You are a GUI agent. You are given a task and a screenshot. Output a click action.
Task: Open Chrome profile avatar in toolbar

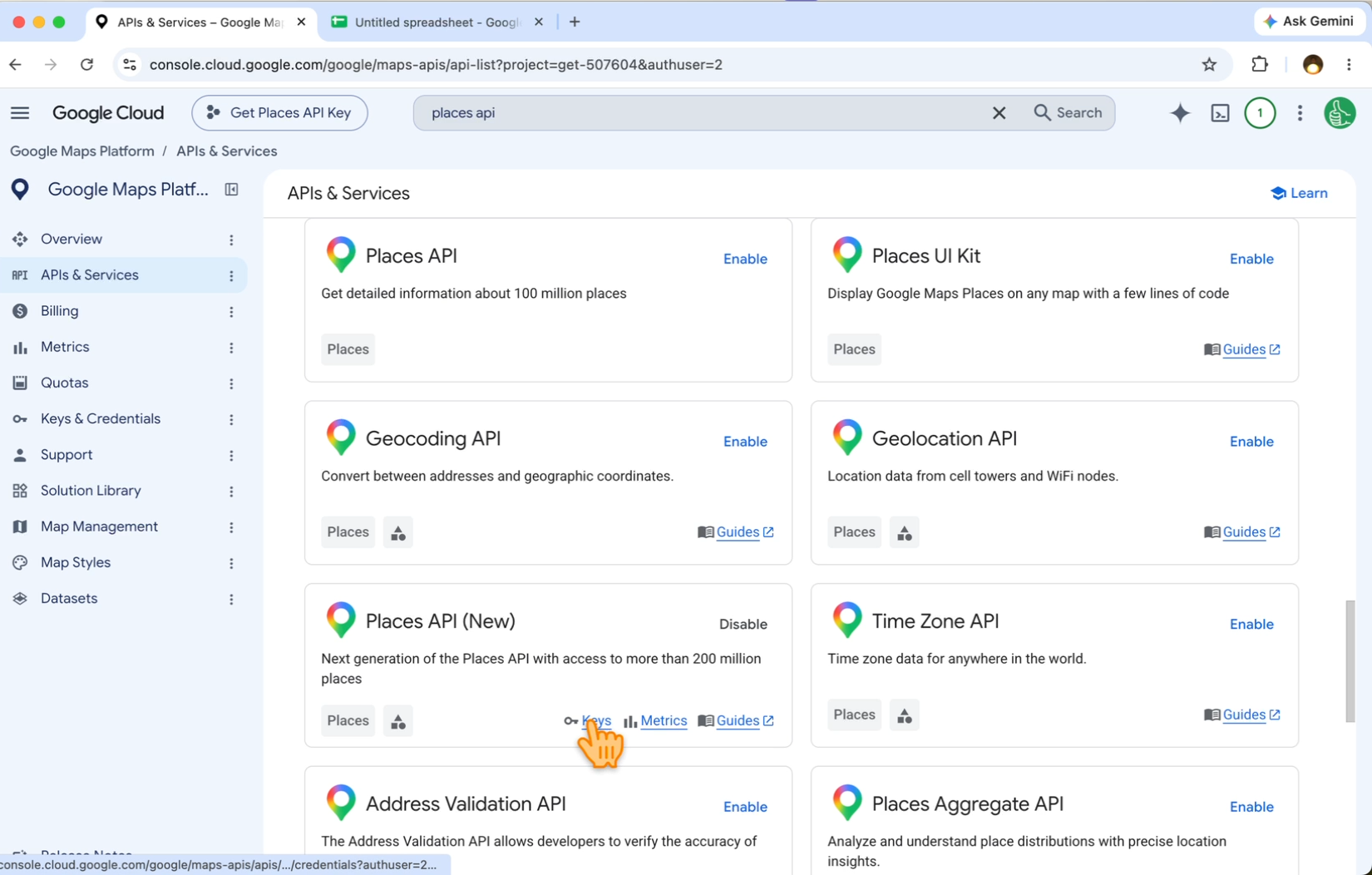click(1313, 64)
